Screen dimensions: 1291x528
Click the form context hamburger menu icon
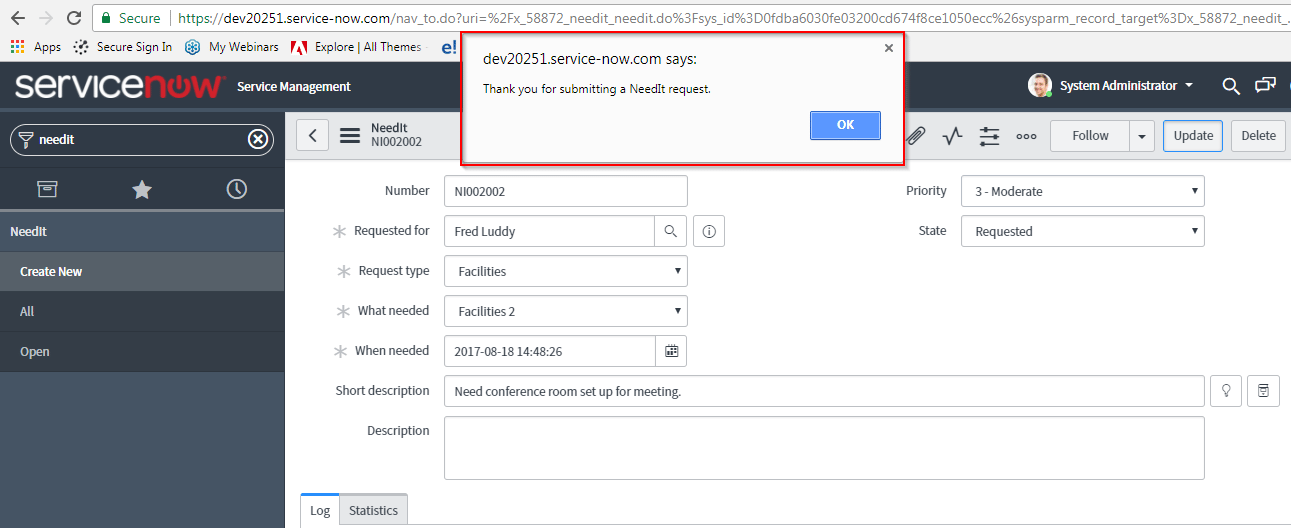350,136
